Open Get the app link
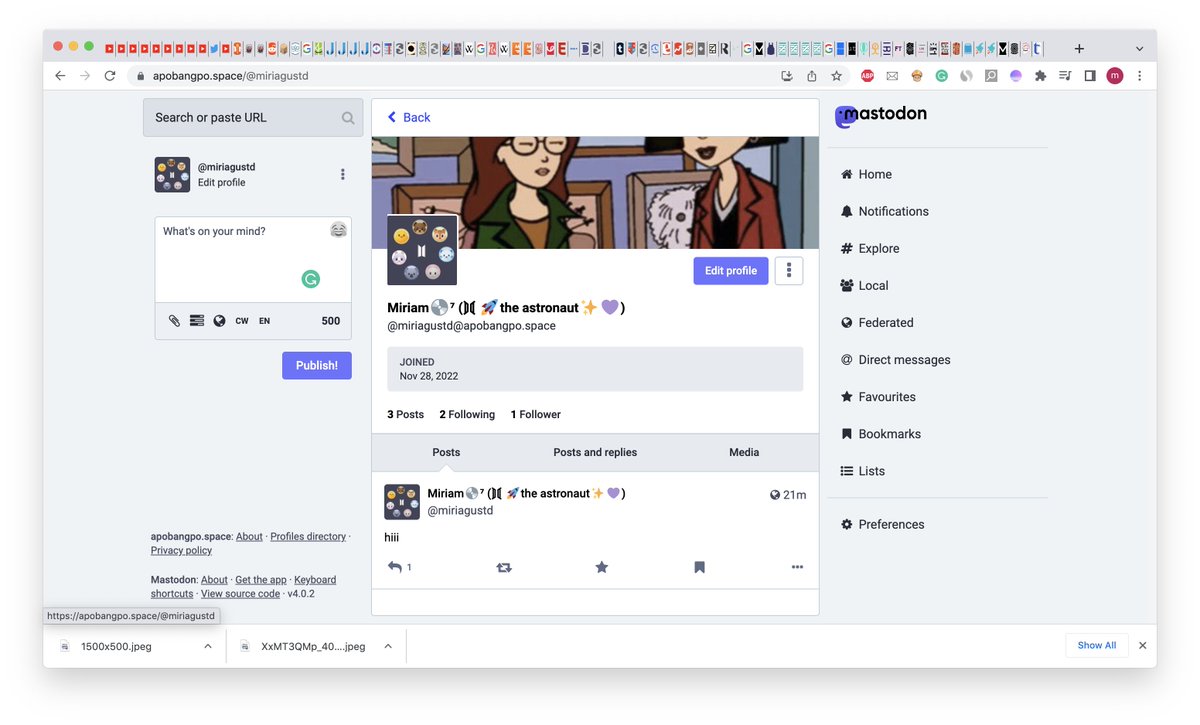Viewport: 1200px width, 725px height. (x=261, y=579)
